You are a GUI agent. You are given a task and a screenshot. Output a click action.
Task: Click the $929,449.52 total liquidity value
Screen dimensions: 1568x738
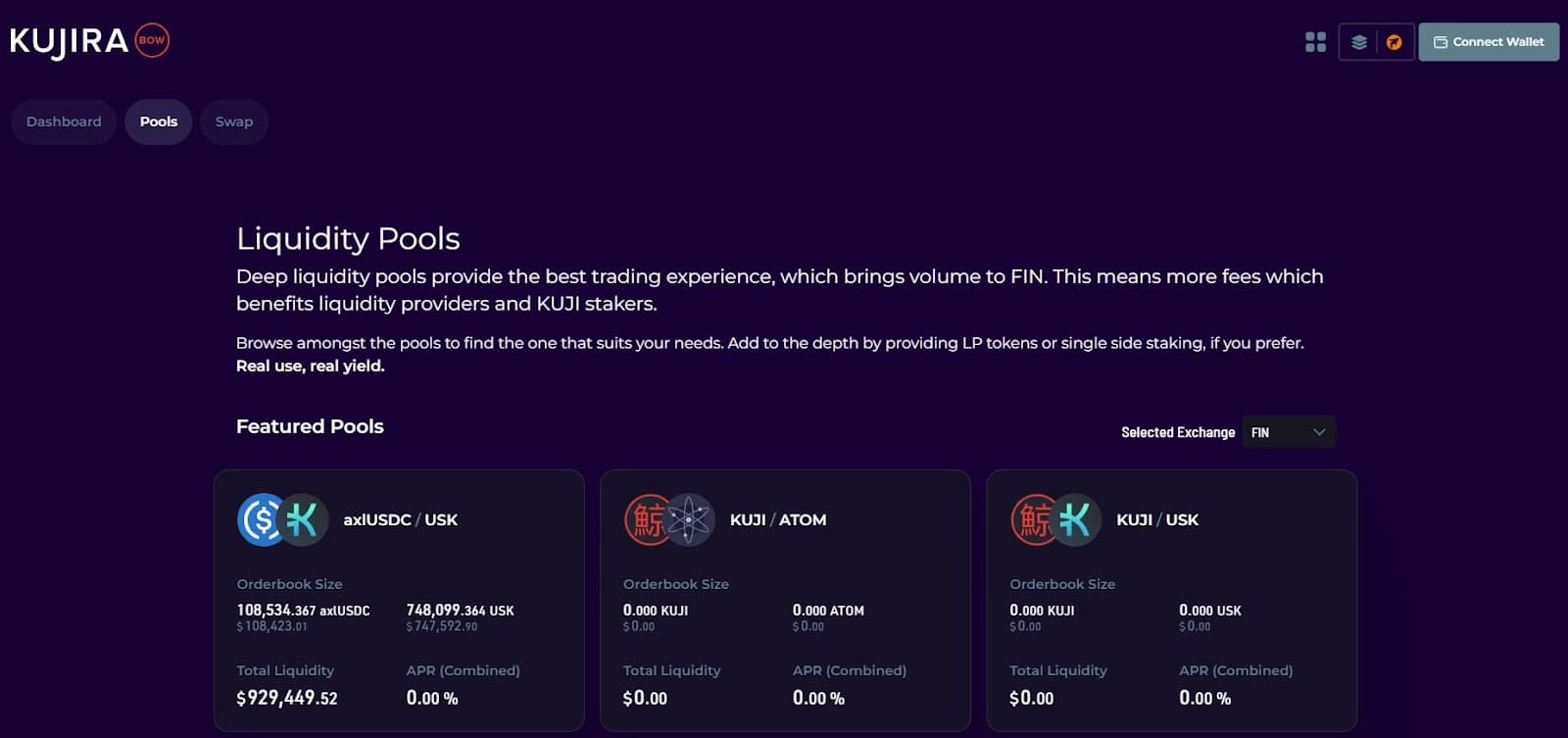(x=286, y=698)
